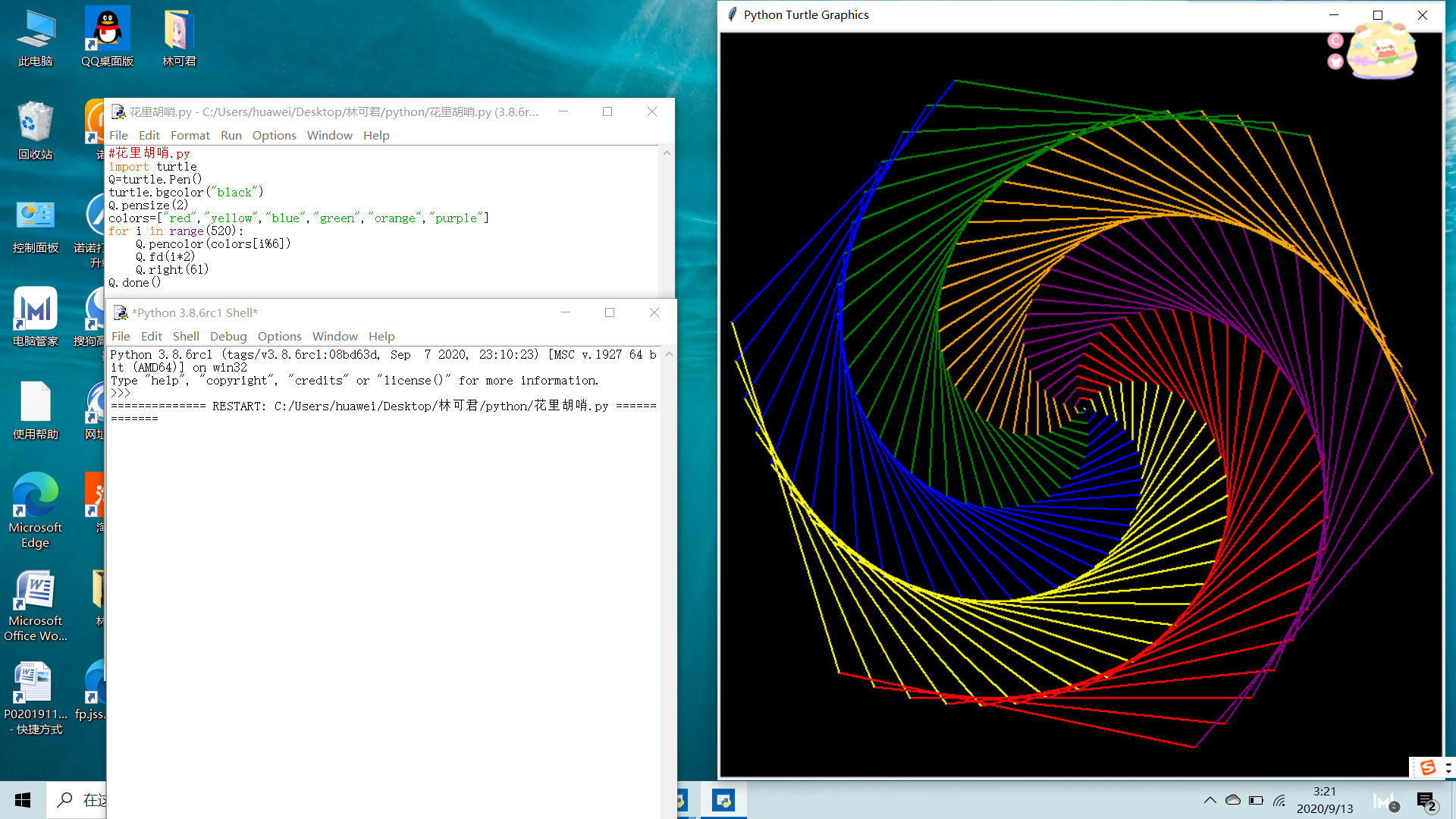The width and height of the screenshot is (1456, 819).
Task: Click the network wifi tray icon
Action: [x=1279, y=800]
